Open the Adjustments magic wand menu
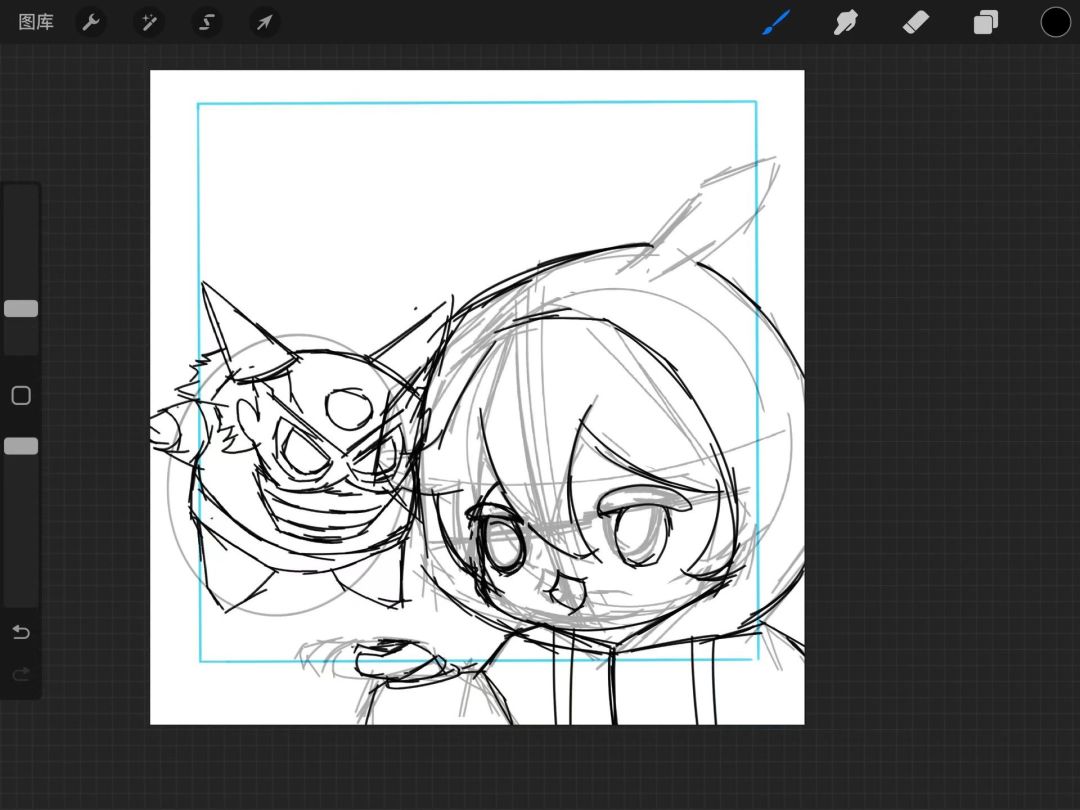 coord(149,22)
